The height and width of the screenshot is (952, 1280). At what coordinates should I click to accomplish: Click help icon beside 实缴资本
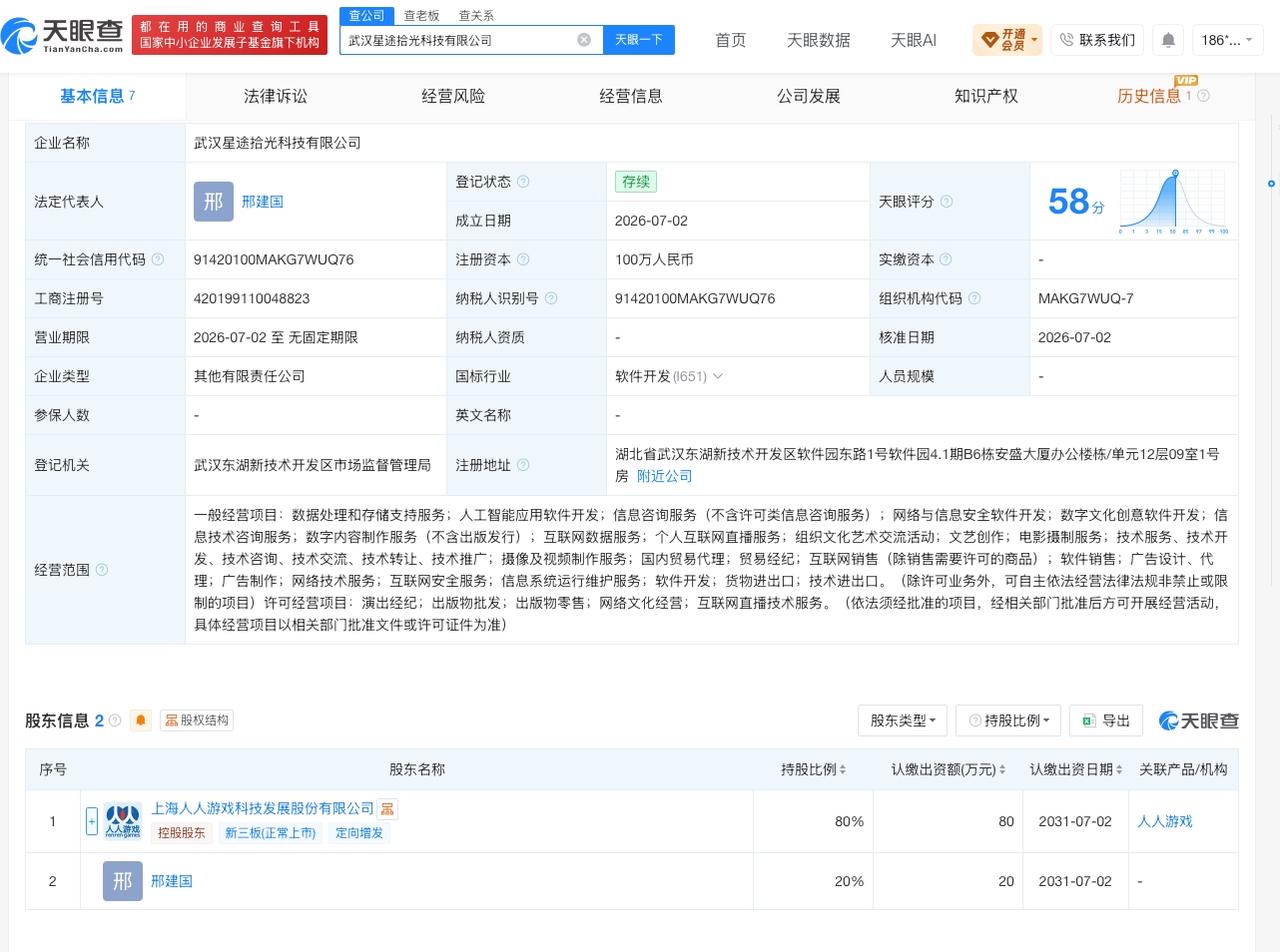(946, 260)
